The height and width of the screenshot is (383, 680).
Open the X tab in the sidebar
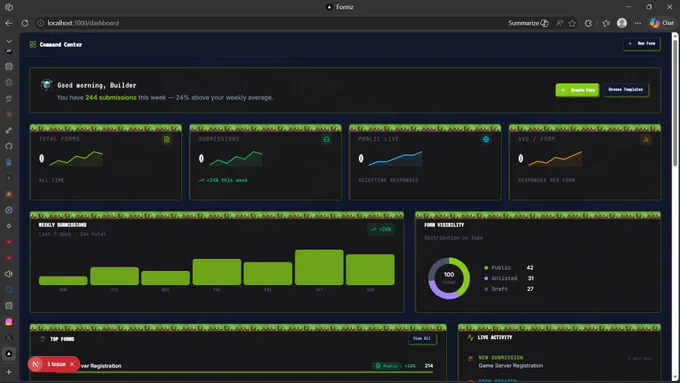click(x=9, y=337)
